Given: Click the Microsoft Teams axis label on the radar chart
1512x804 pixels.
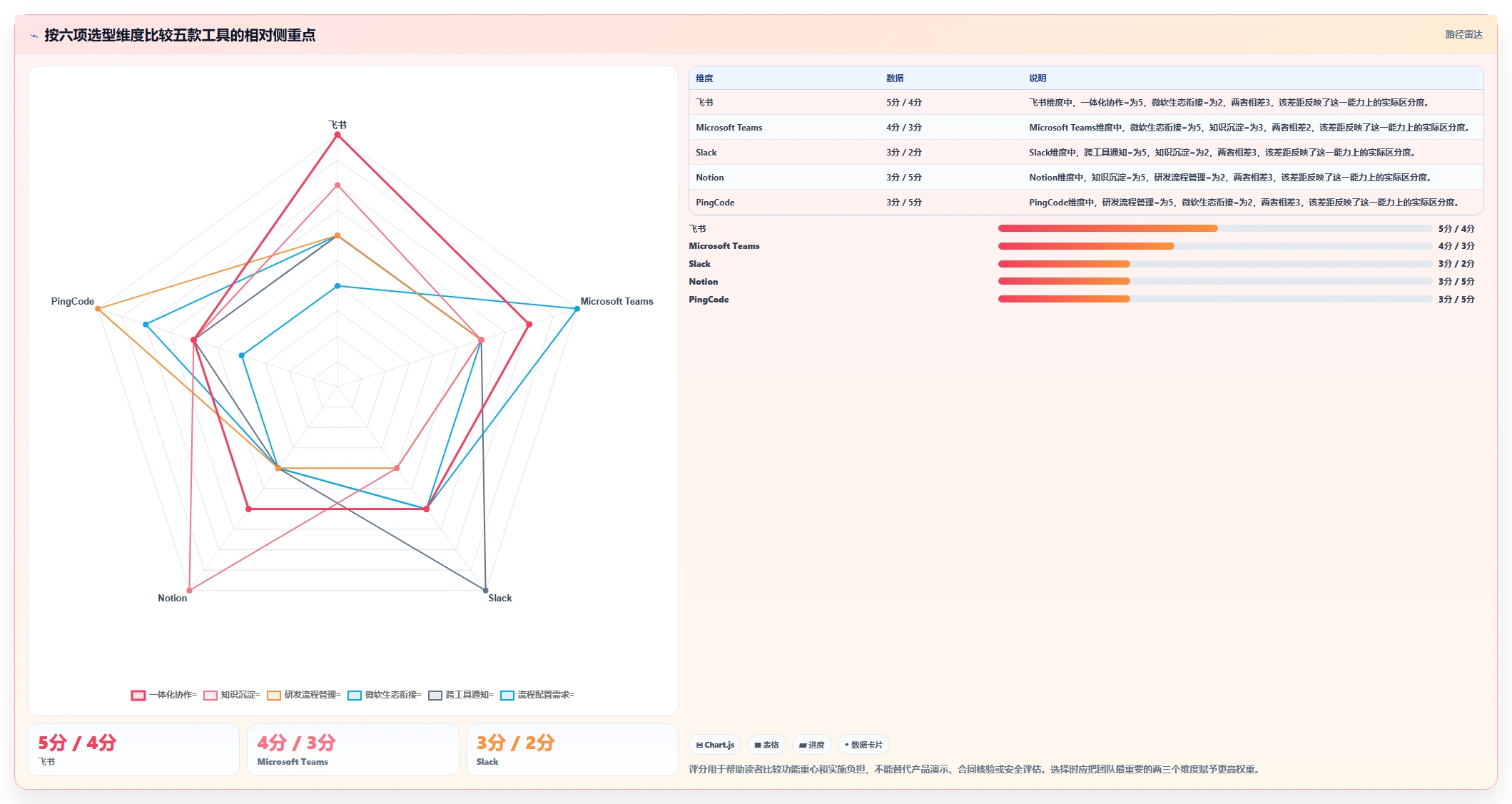Looking at the screenshot, I should coord(617,302).
